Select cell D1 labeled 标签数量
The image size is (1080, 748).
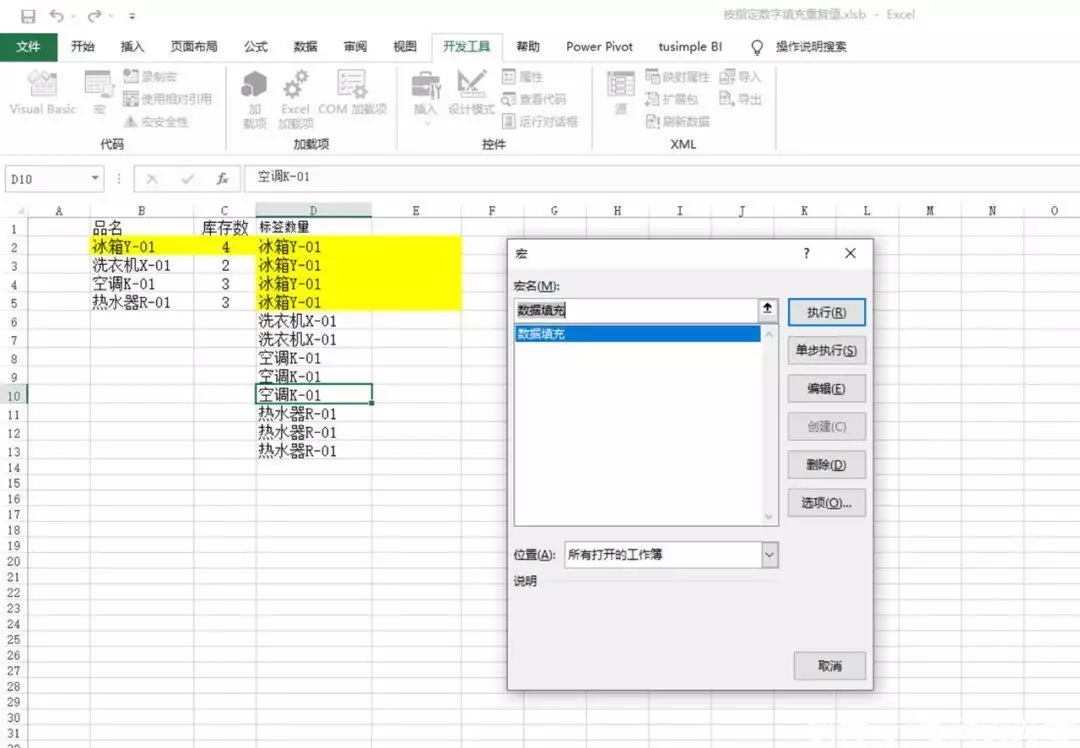coord(313,227)
